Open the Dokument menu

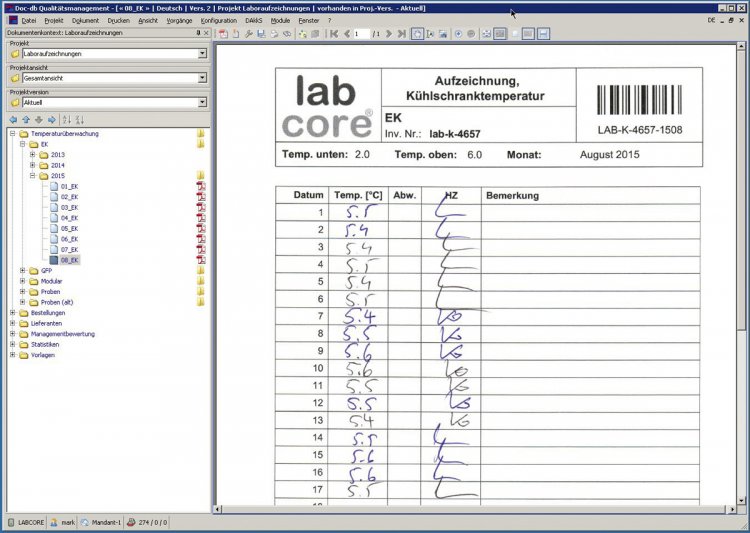[x=85, y=21]
